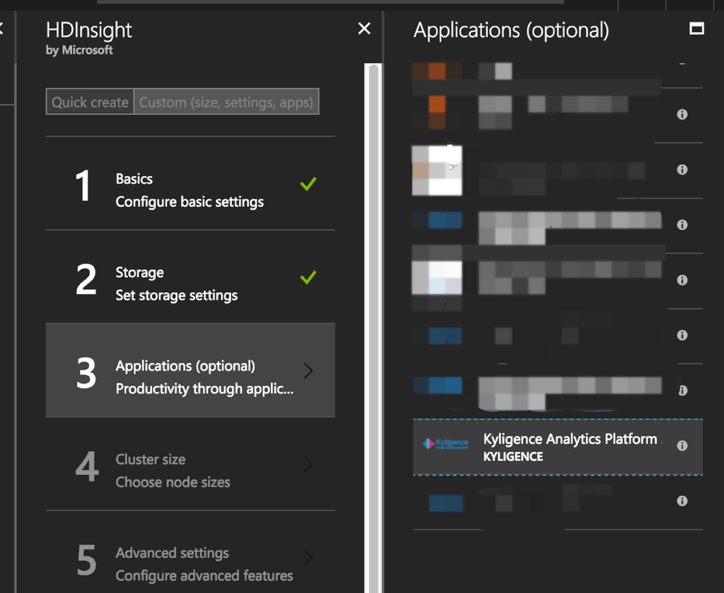Select Kyligence Analytics Platform application

pyautogui.click(x=570, y=446)
